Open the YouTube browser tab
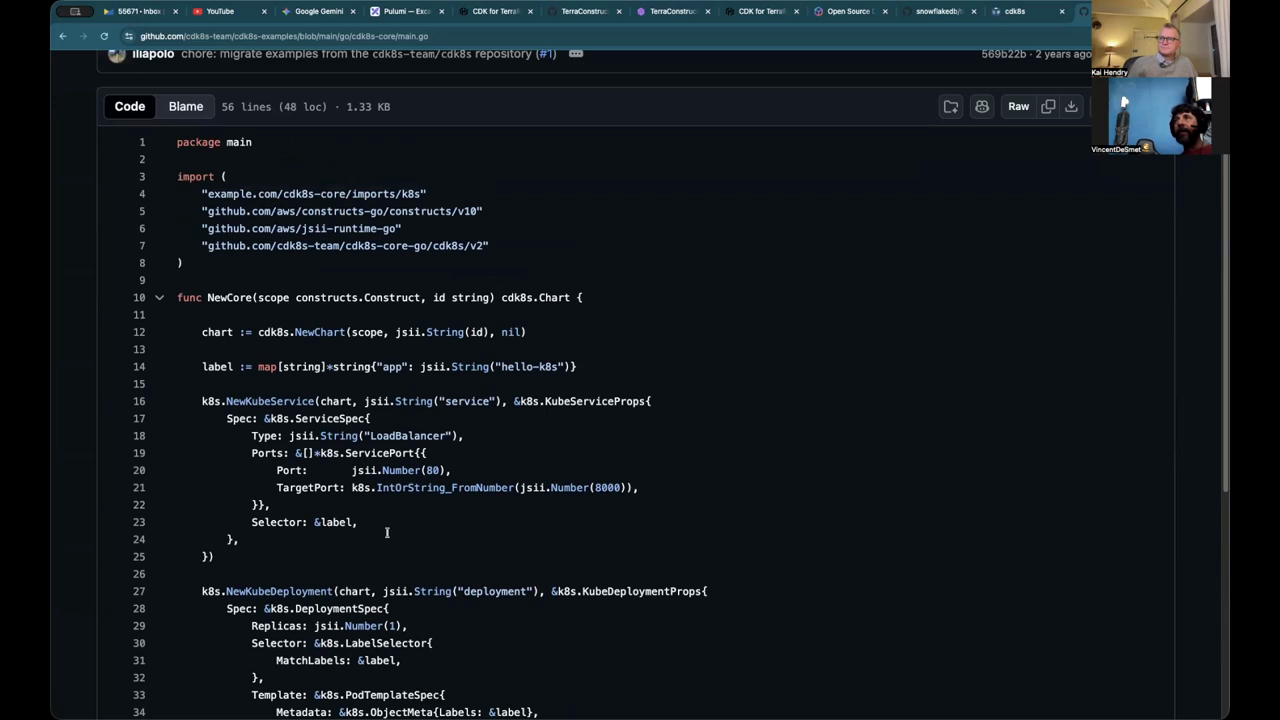The image size is (1280, 720). click(220, 12)
